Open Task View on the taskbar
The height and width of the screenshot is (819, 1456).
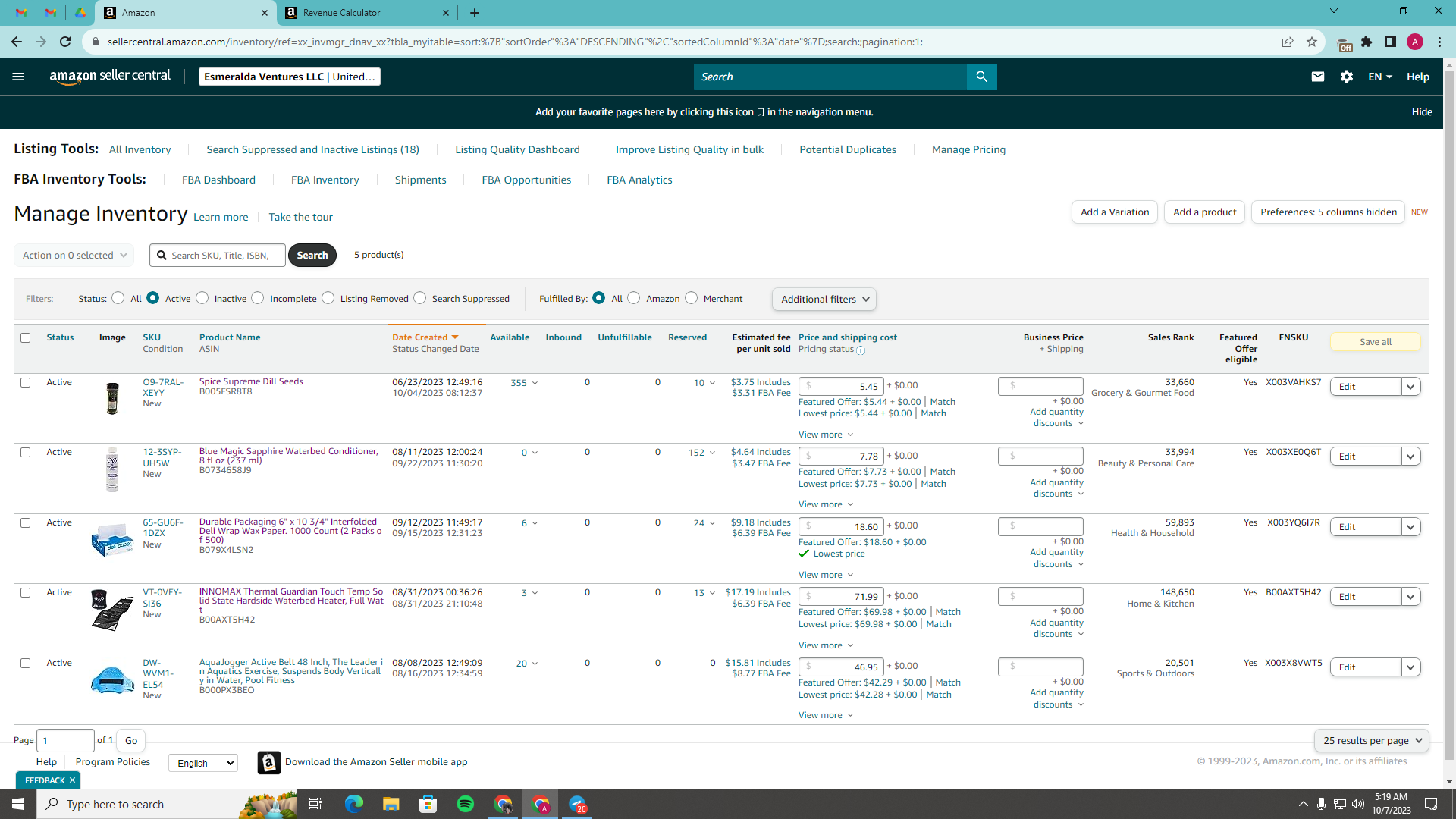(x=315, y=804)
